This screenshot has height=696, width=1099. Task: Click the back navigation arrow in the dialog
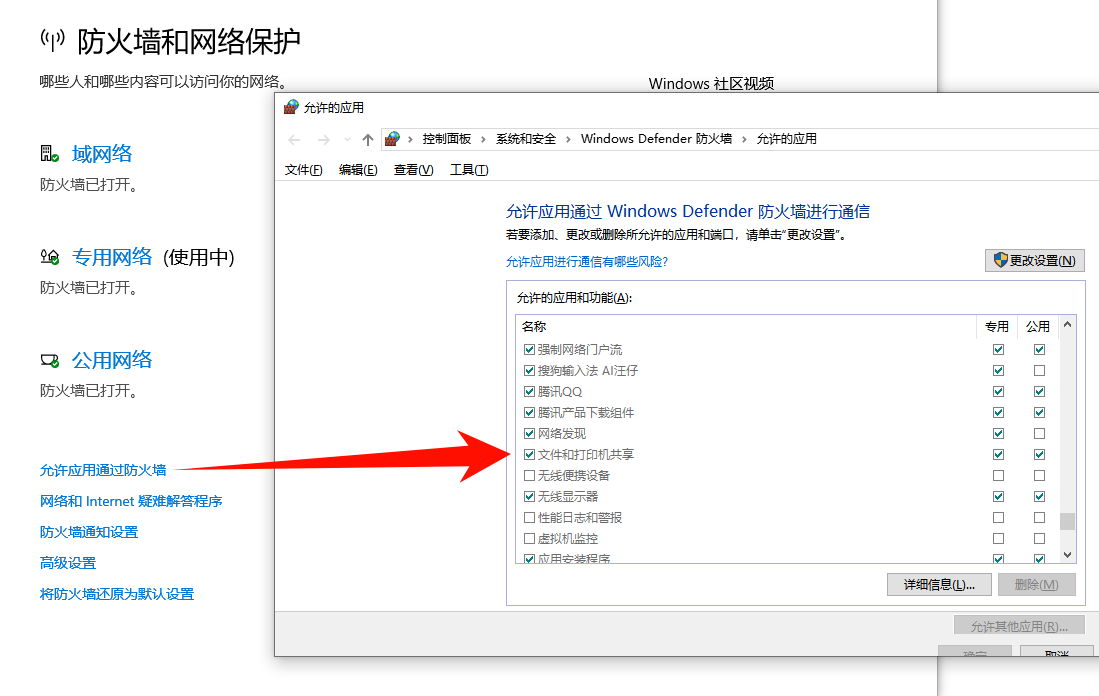pos(294,139)
